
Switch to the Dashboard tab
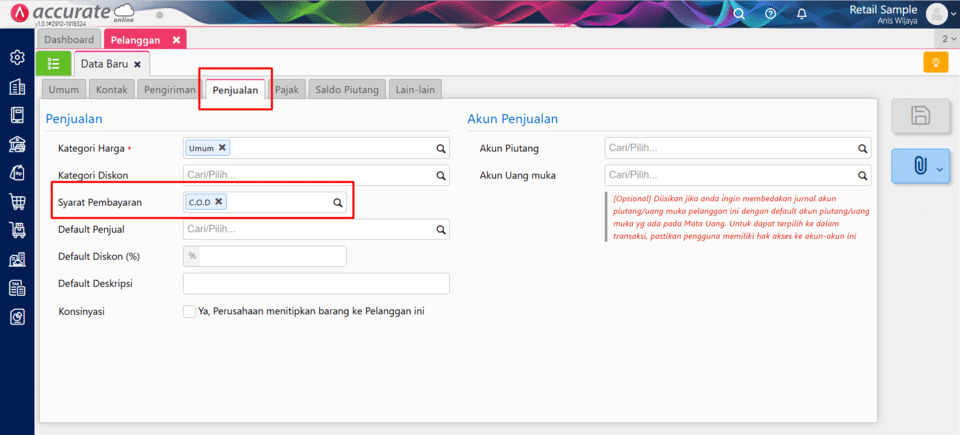[x=69, y=40]
